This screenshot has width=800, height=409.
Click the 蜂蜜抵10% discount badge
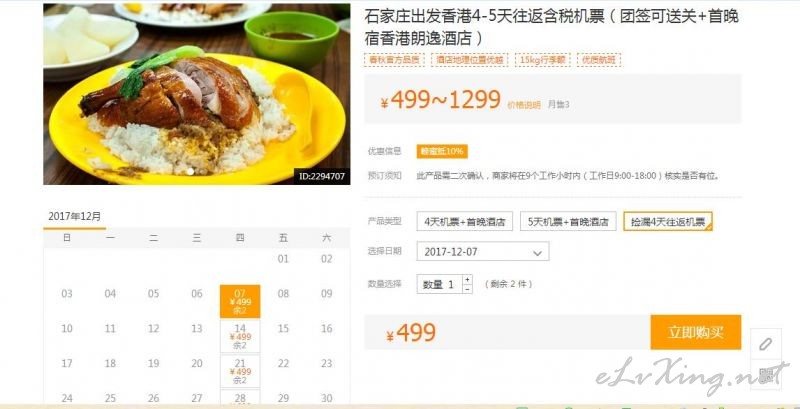pos(442,151)
